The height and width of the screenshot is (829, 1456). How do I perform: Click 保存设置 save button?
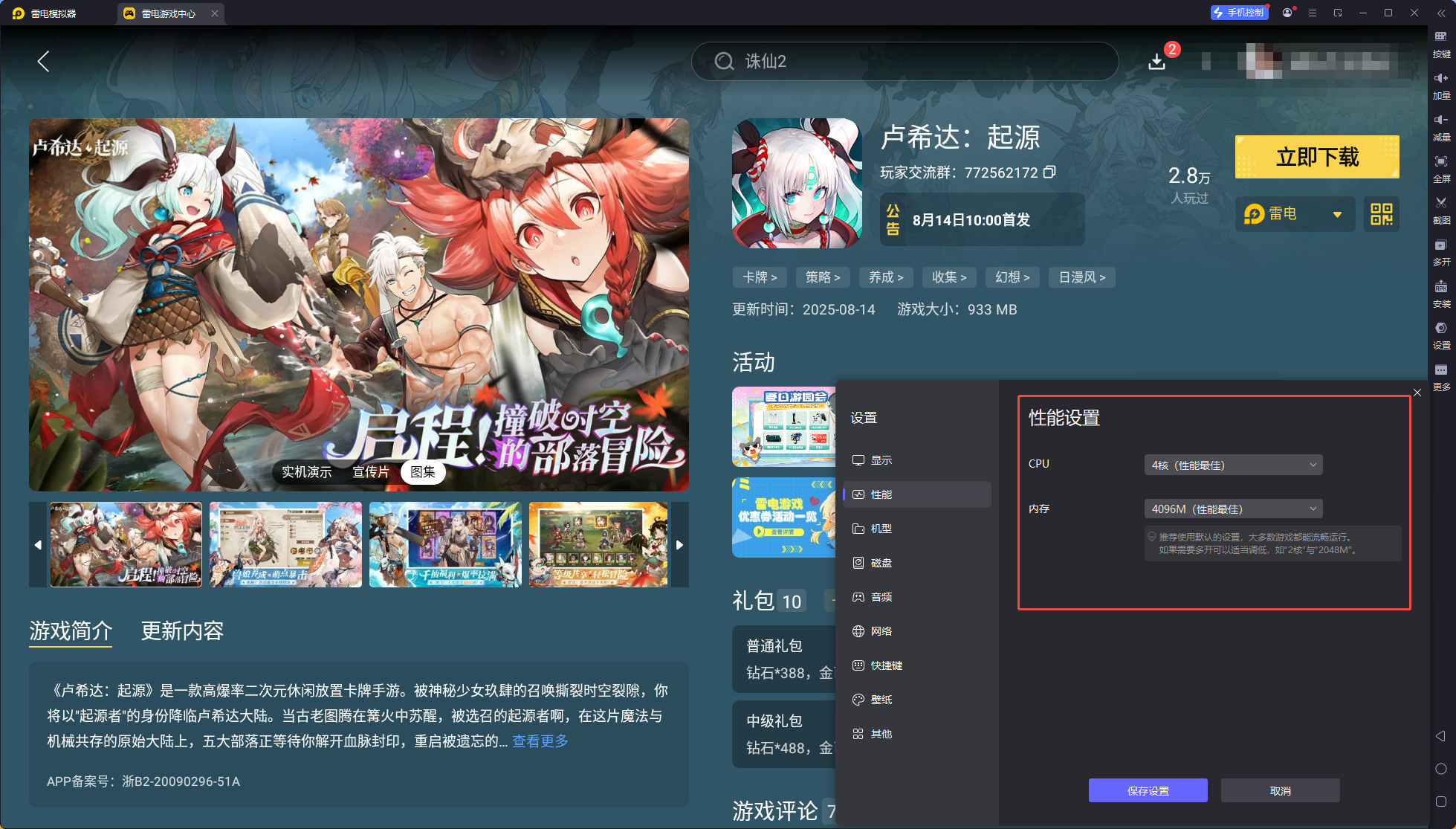1148,790
